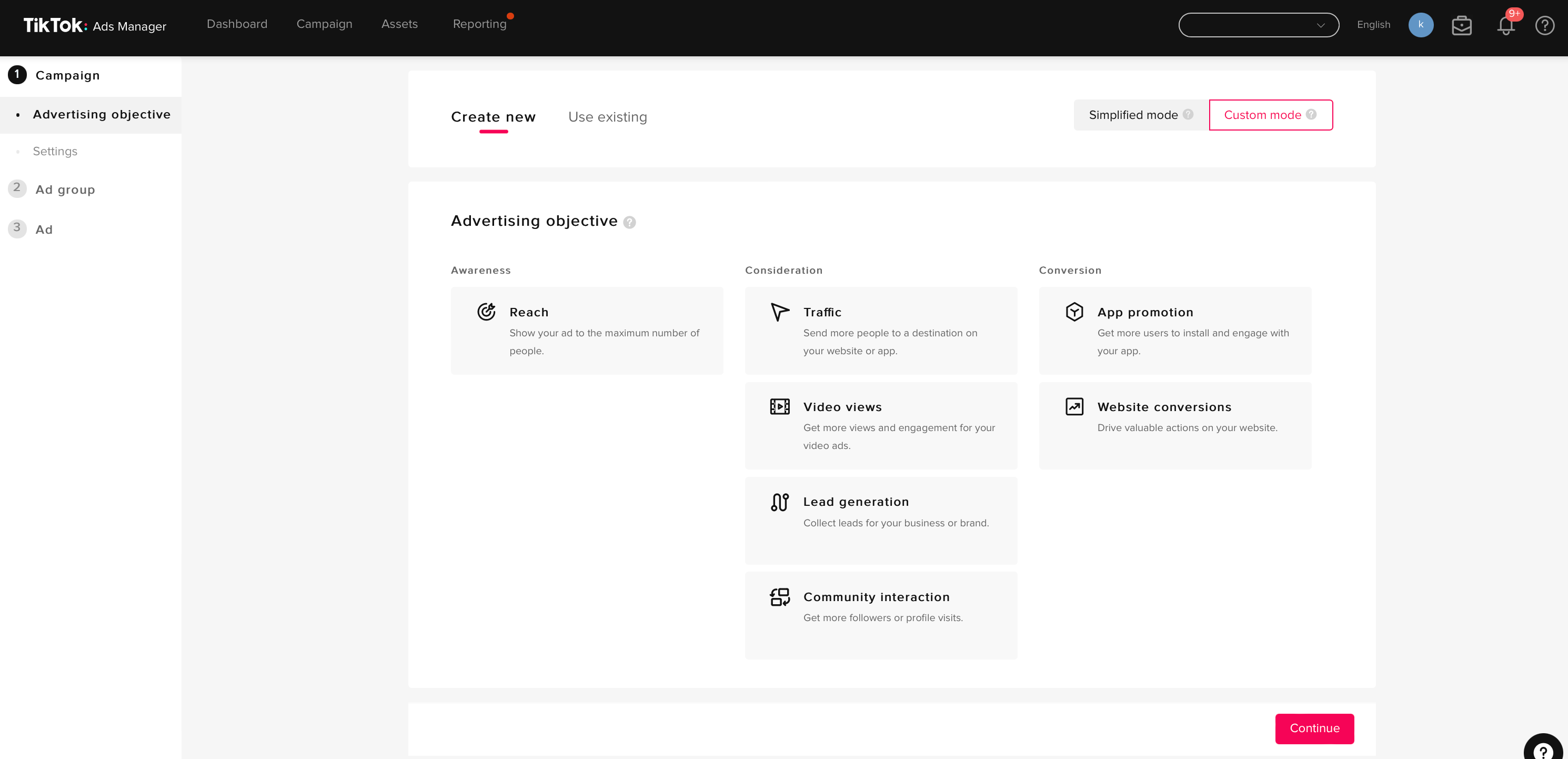Click text 'Collect leads for your business or brand.'
Image resolution: width=1568 pixels, height=759 pixels.
click(896, 523)
